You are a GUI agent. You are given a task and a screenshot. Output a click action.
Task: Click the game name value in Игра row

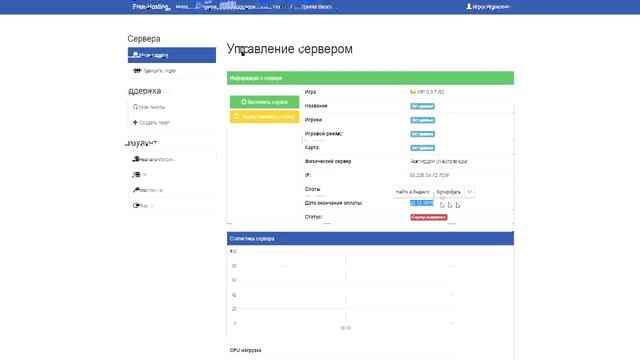click(x=427, y=92)
